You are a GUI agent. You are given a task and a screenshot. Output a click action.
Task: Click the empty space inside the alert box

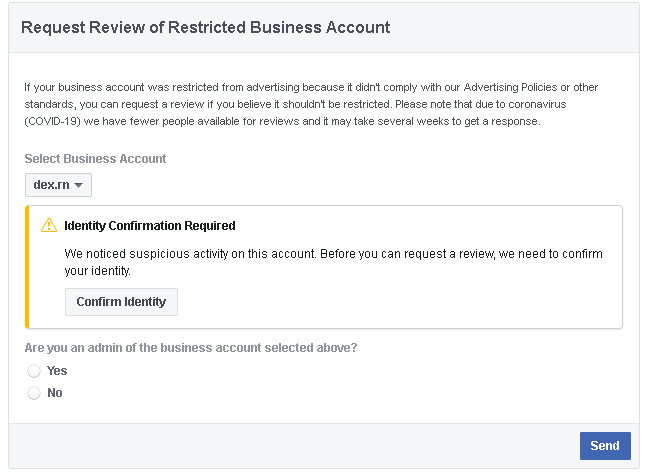[x=400, y=302]
